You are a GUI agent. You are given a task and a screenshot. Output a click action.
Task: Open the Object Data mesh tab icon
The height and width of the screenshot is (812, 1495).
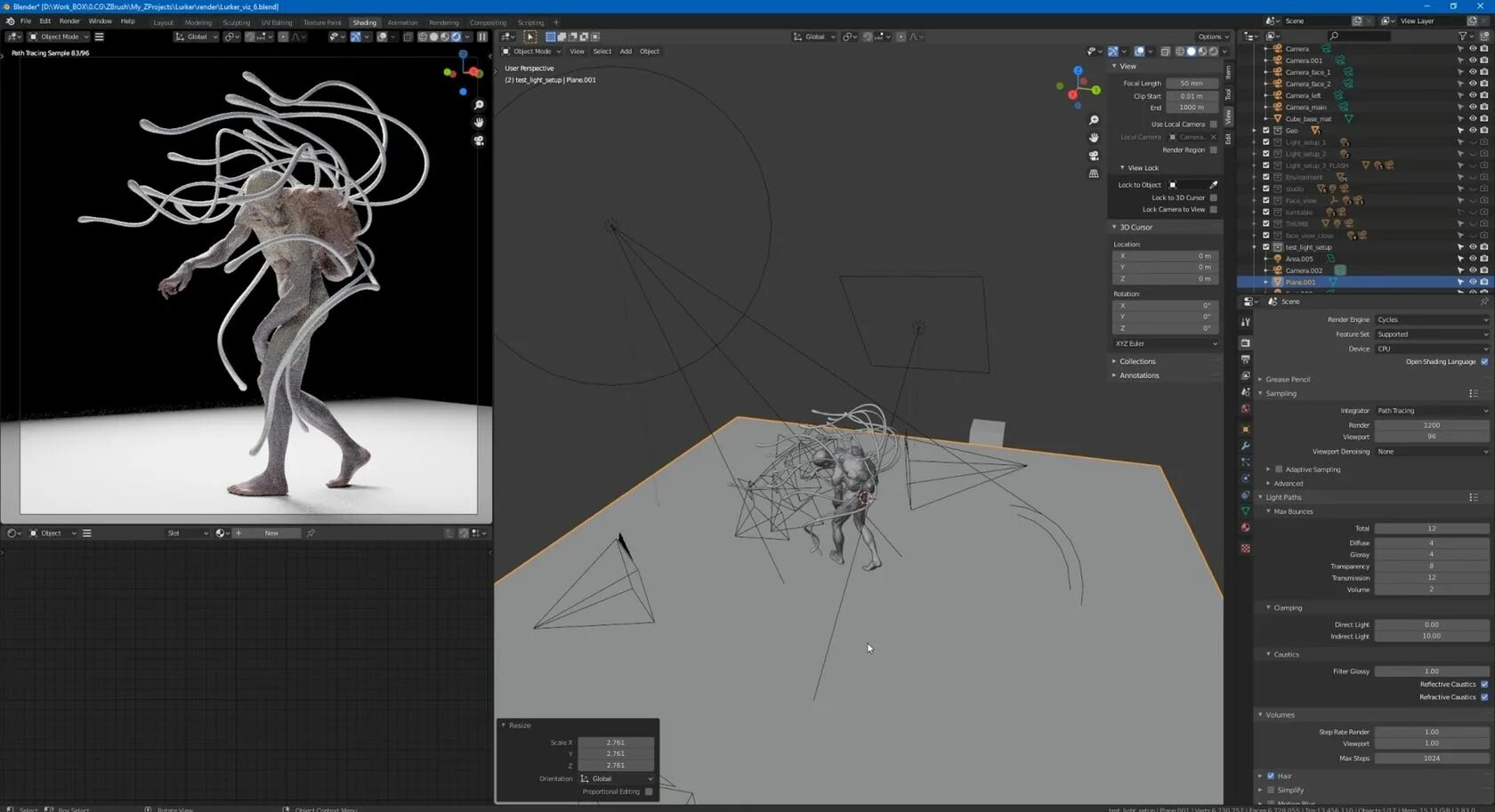point(1245,511)
